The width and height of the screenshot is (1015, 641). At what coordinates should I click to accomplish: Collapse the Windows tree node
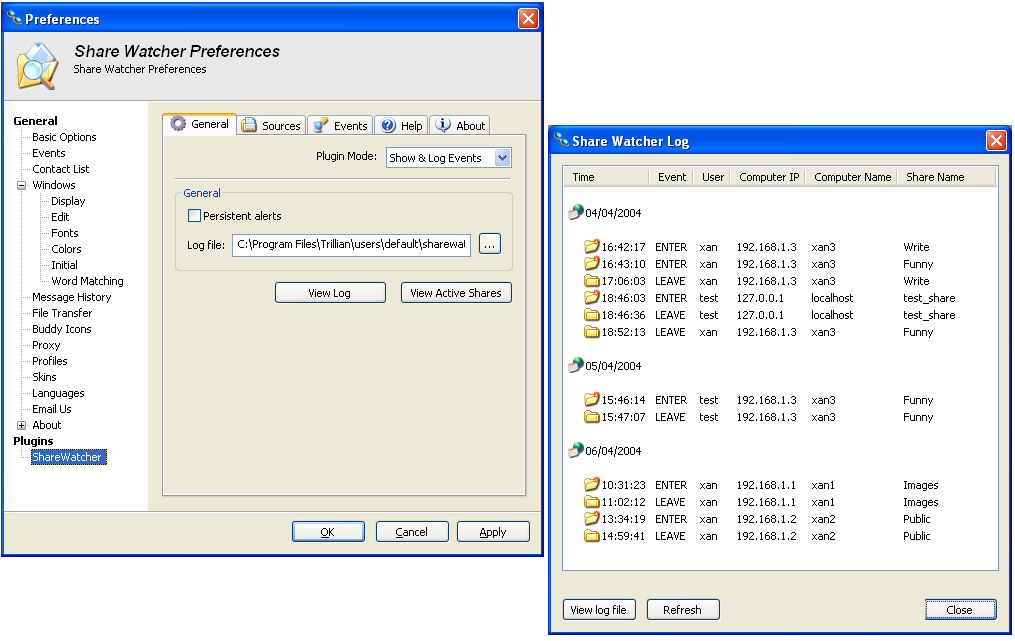tap(21, 185)
